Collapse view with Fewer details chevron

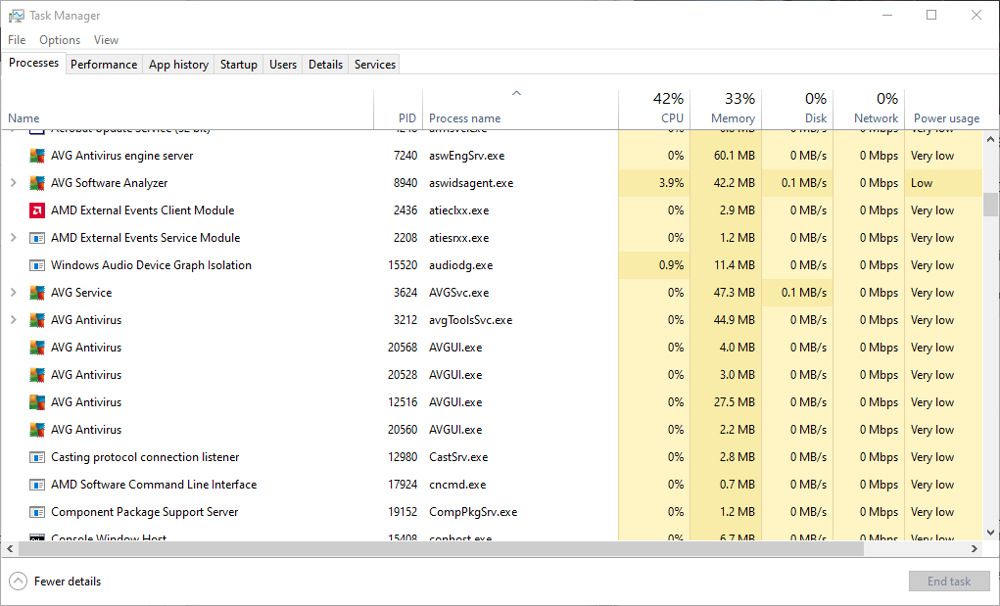click(18, 581)
